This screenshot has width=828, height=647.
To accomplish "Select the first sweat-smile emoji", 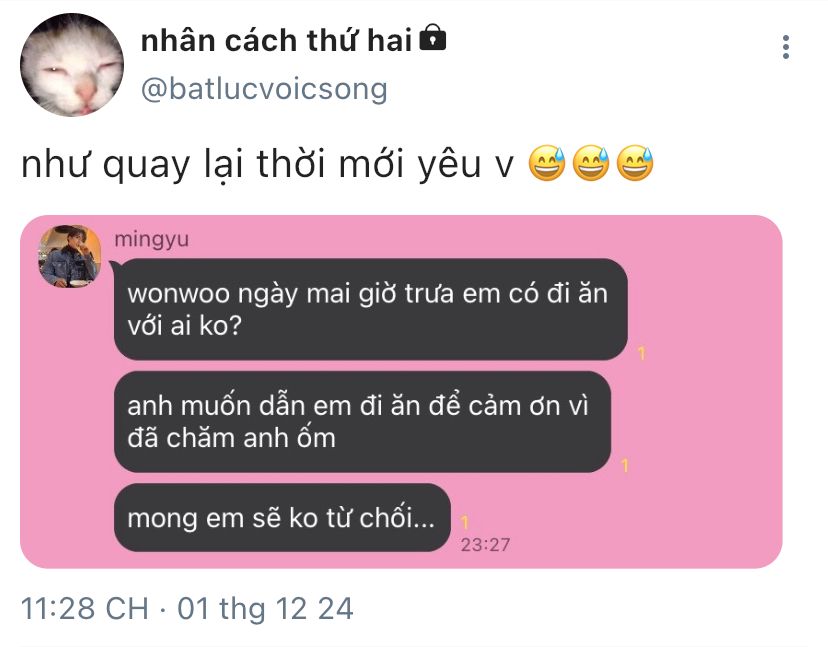I will pyautogui.click(x=547, y=163).
